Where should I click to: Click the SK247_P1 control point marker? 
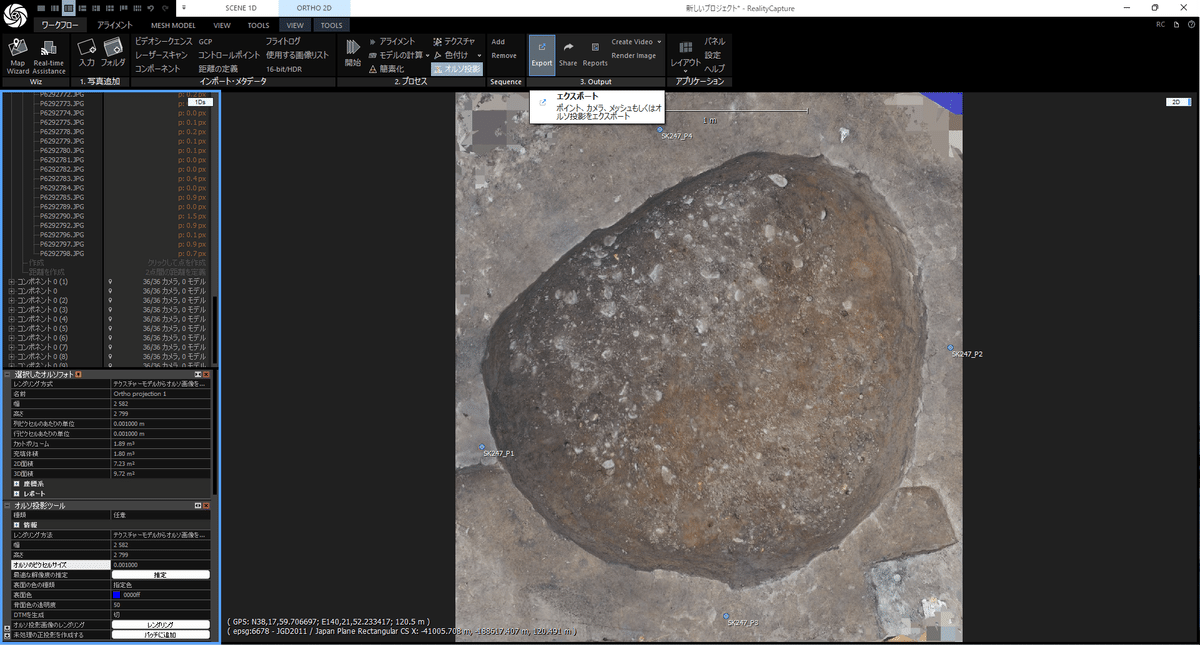pos(482,447)
